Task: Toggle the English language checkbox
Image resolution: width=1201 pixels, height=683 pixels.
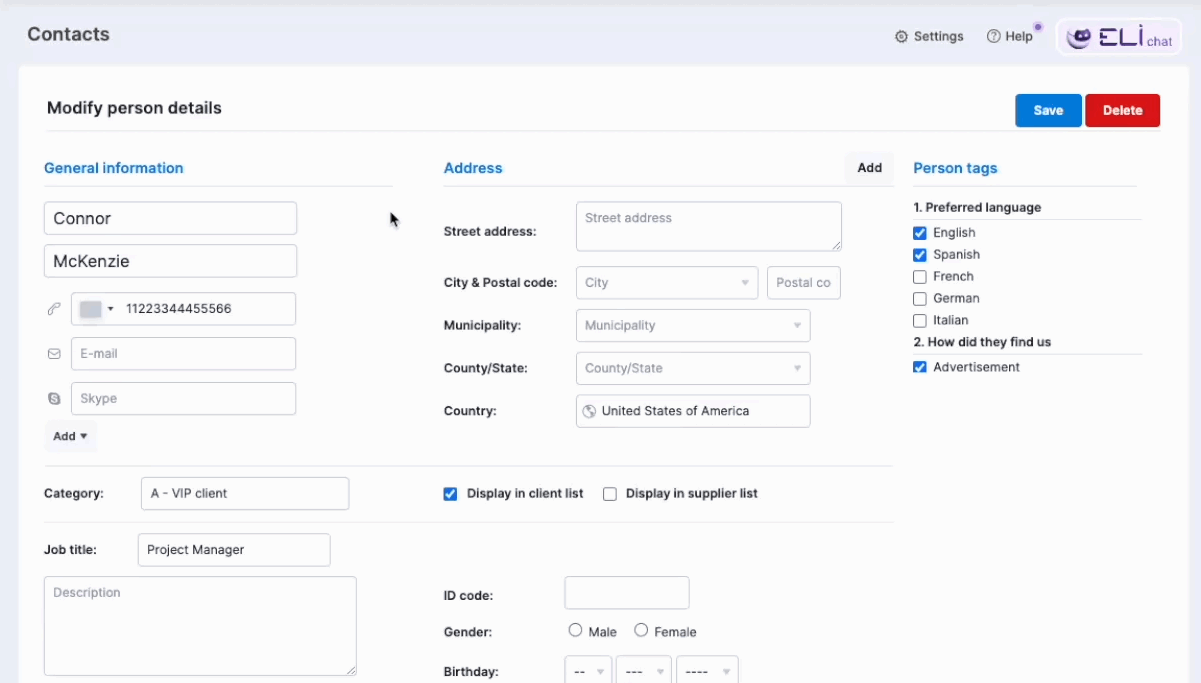Action: (x=920, y=233)
